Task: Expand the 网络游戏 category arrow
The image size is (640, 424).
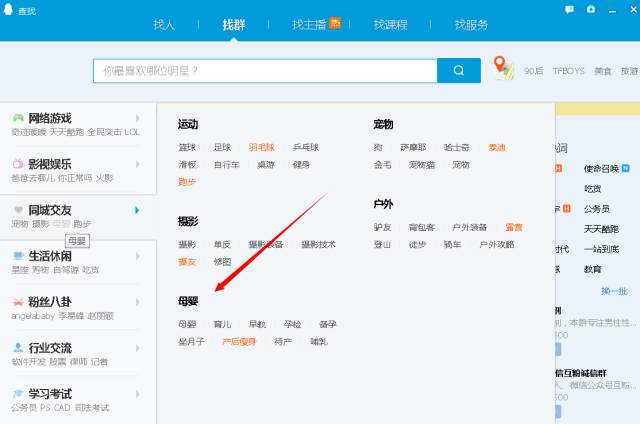Action: pos(138,118)
